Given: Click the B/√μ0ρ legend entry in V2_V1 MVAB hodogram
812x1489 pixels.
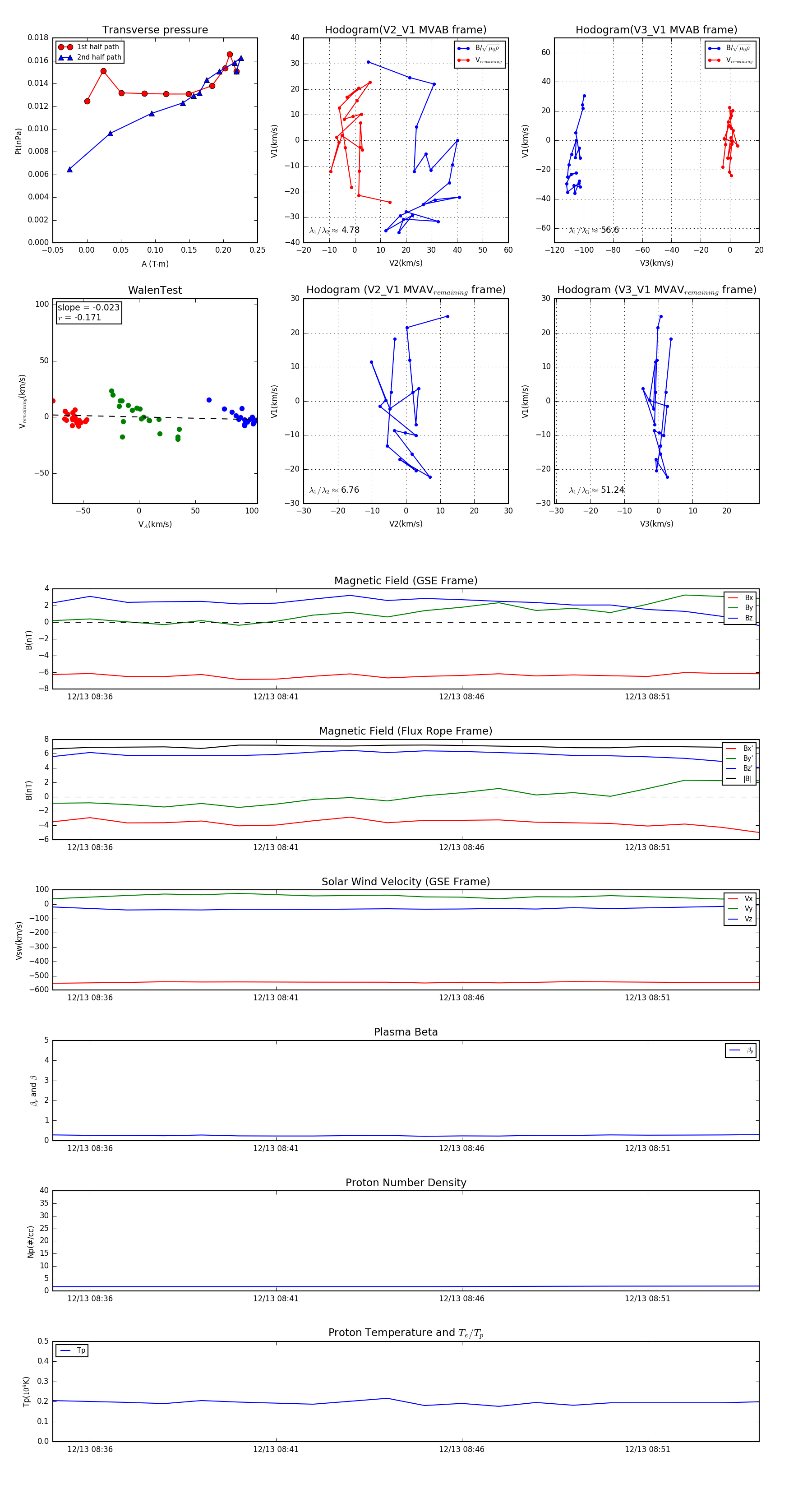Looking at the screenshot, I should tap(479, 49).
